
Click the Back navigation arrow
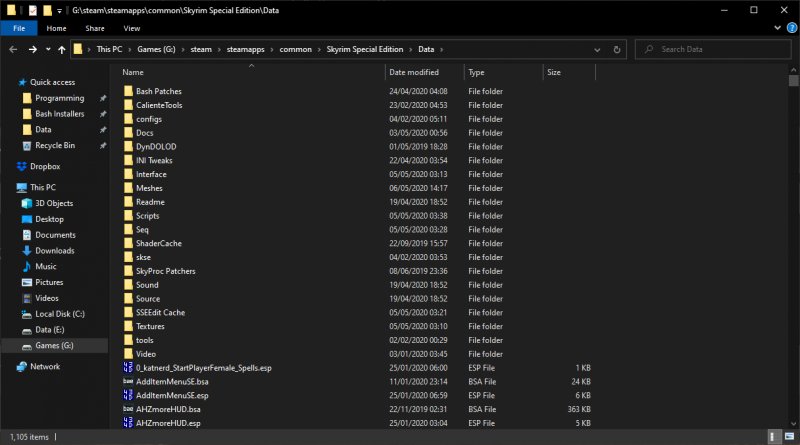pos(13,50)
